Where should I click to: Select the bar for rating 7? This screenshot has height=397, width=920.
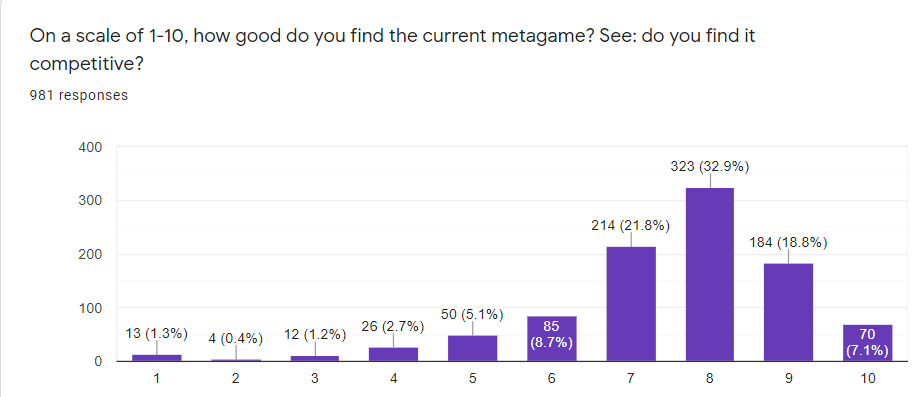[x=631, y=304]
